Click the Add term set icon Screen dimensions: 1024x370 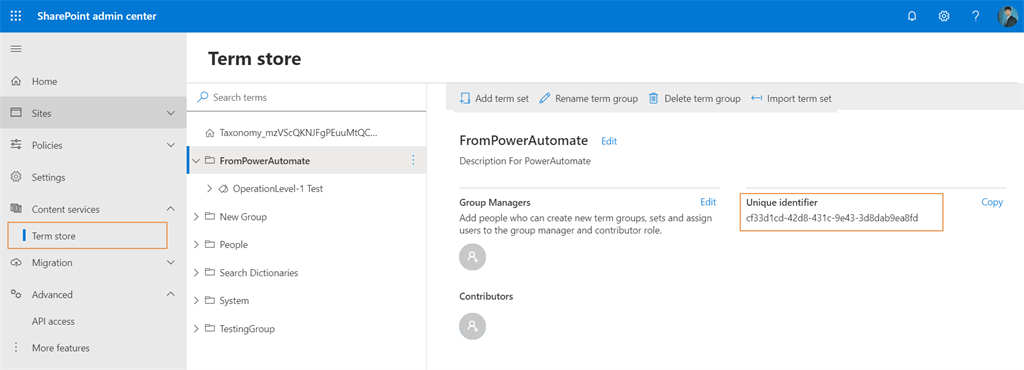[x=464, y=99]
